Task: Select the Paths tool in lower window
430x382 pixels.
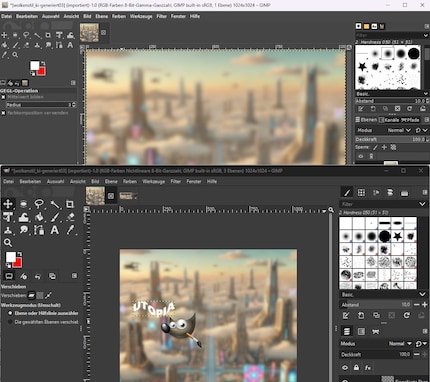Action: pyautogui.click(x=39, y=230)
